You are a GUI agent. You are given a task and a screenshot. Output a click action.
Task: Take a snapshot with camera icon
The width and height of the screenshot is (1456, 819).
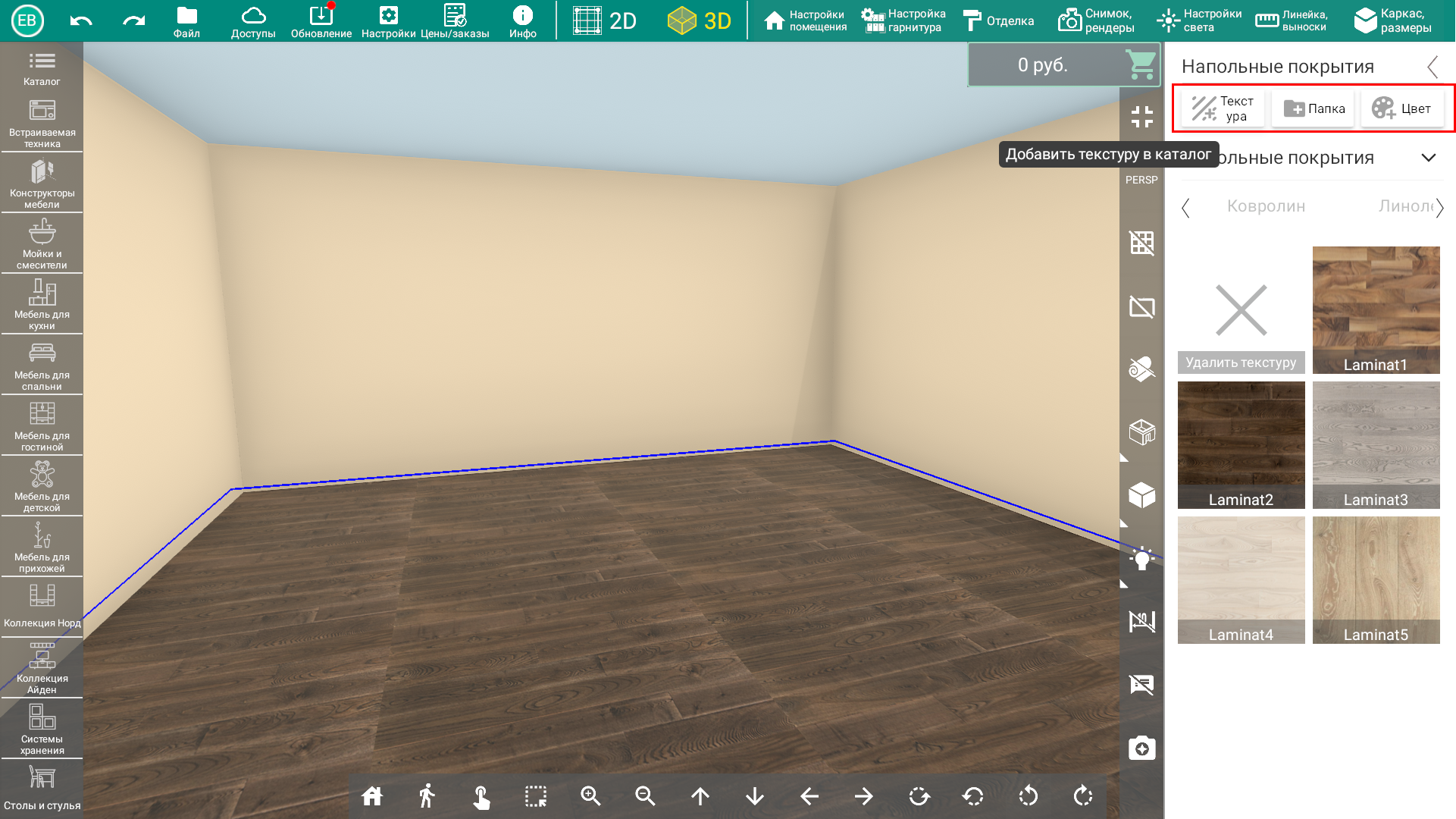[x=1141, y=748]
